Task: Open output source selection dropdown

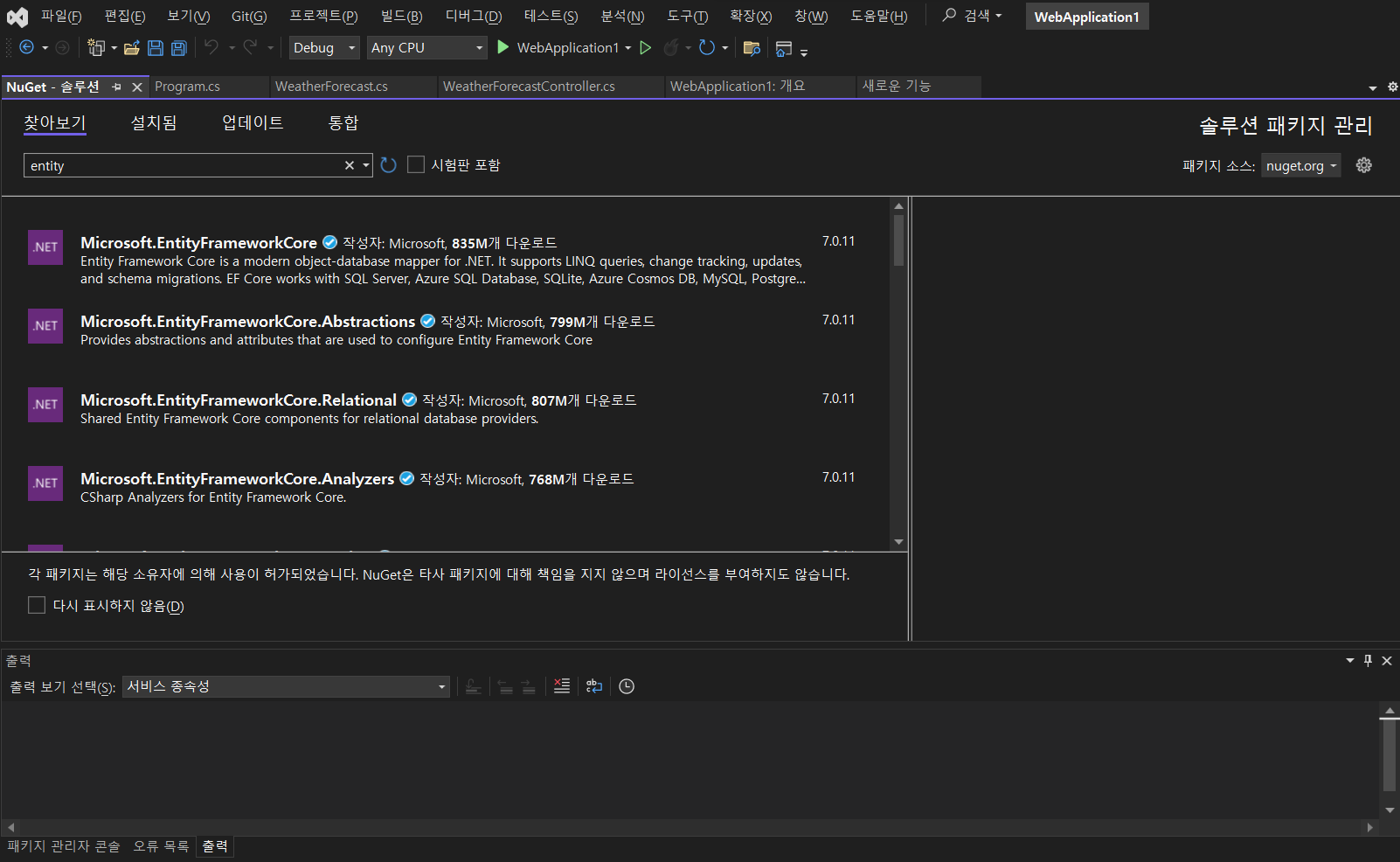Action: [286, 686]
